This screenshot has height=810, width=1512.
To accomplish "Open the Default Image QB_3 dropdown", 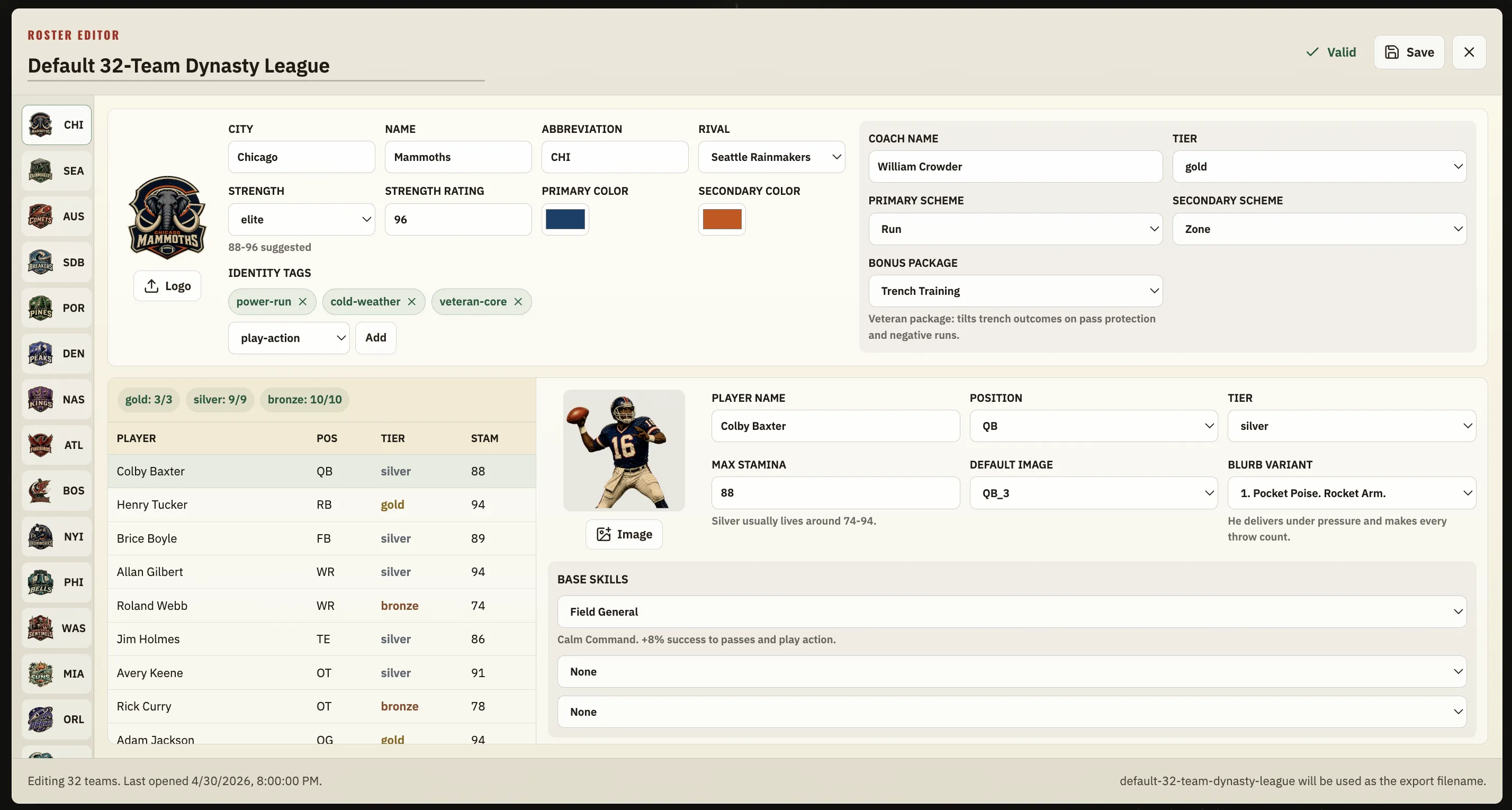I will click(1094, 493).
